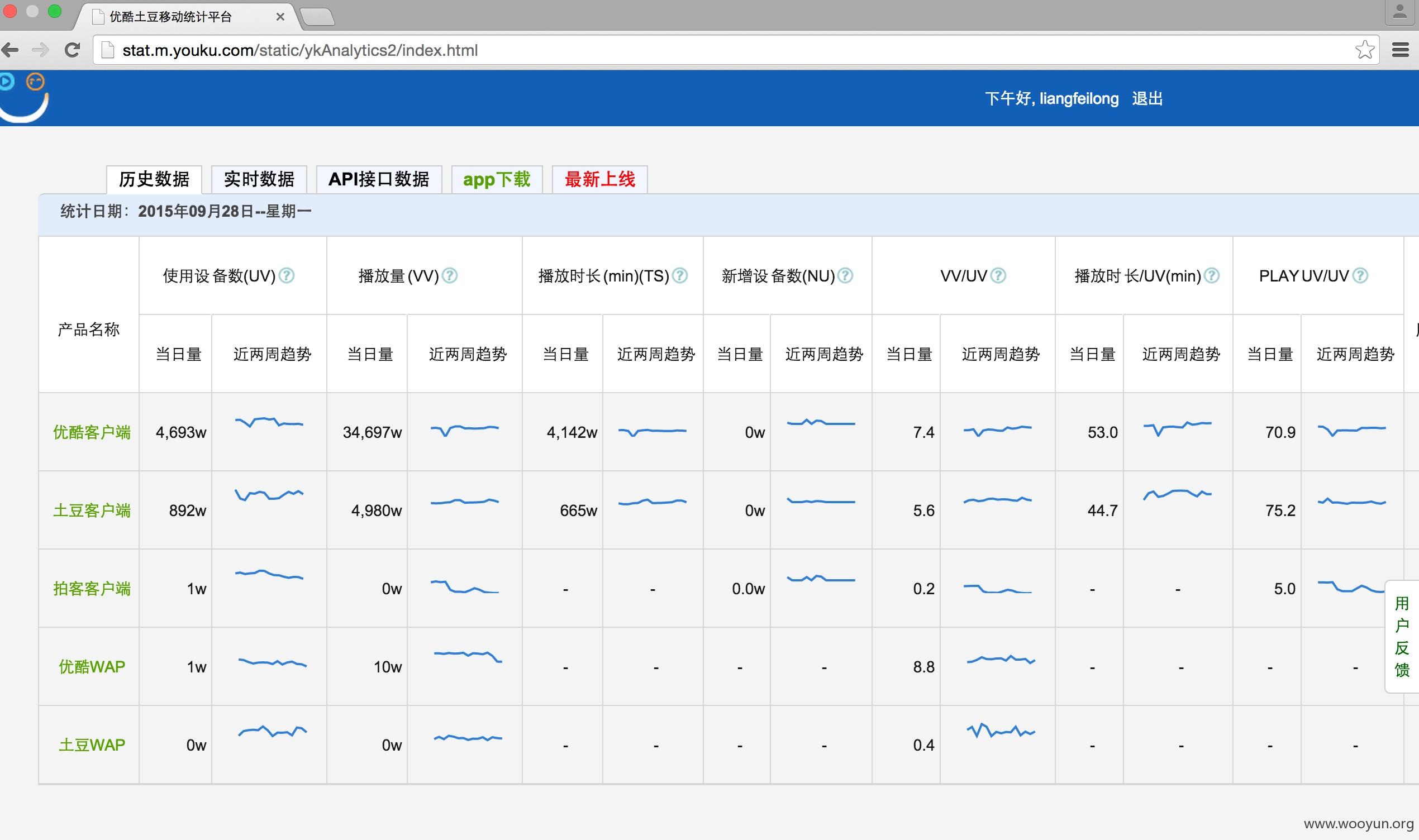This screenshot has height=840, width=1419.
Task: Click the Chrome profile avatar icon
Action: pos(1400,12)
